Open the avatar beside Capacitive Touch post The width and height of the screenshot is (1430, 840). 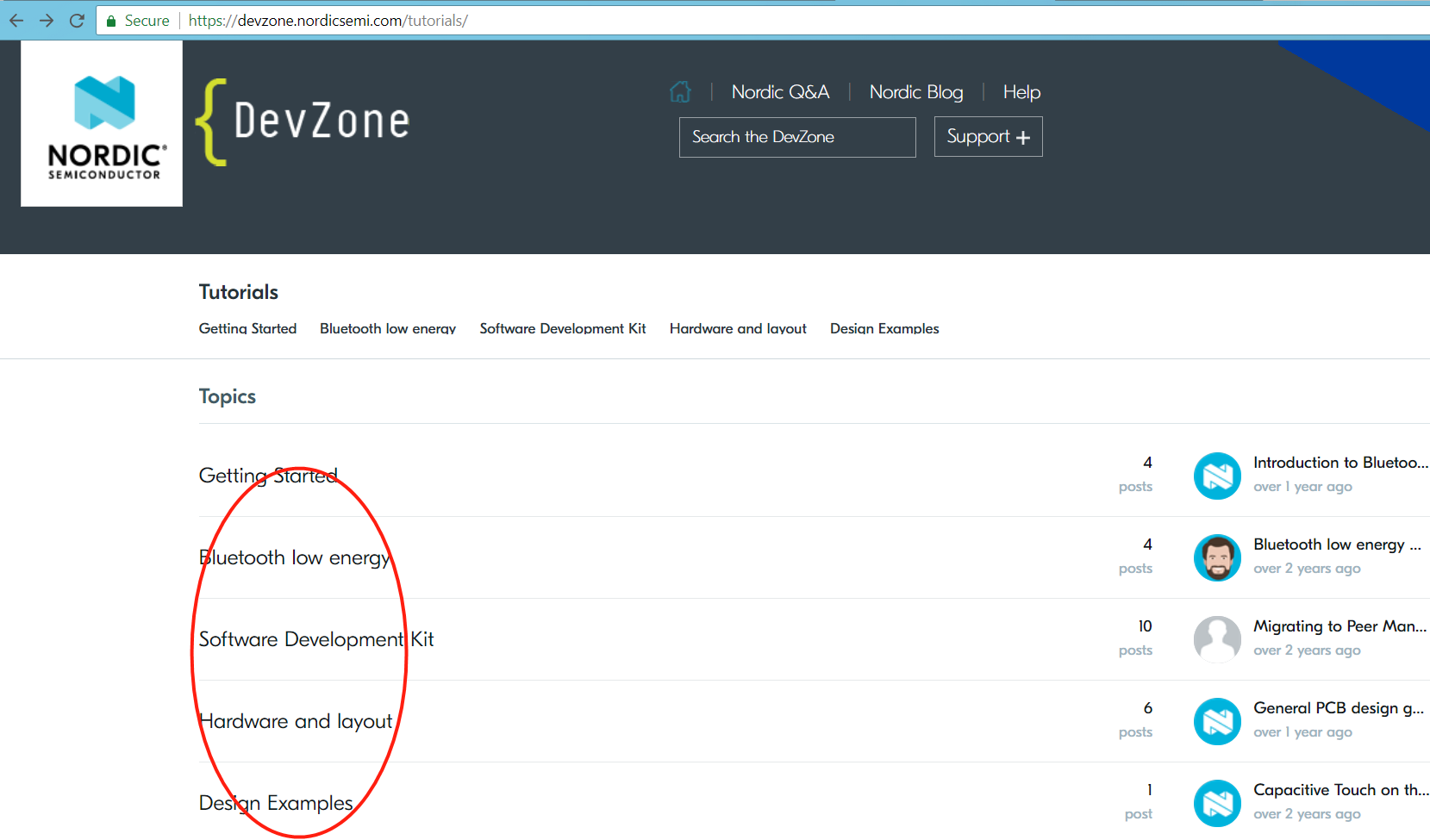point(1217,803)
